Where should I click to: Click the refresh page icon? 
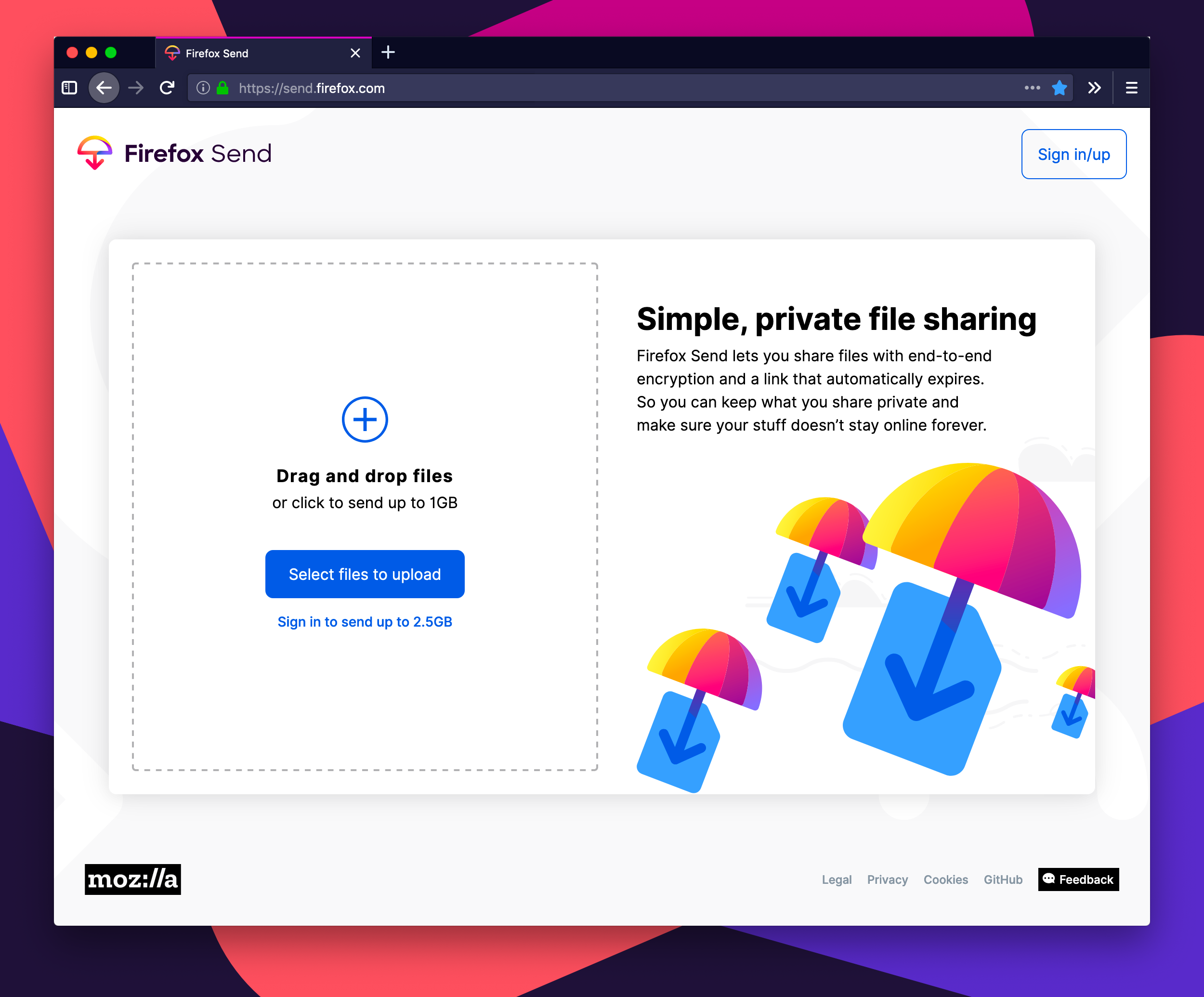[167, 88]
